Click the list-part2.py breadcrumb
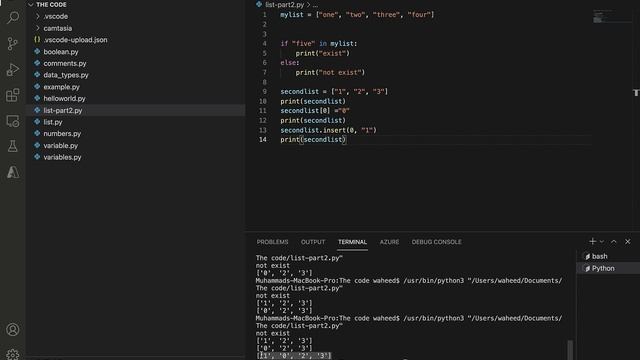Screen dimensions: 640x360 [x=284, y=4]
